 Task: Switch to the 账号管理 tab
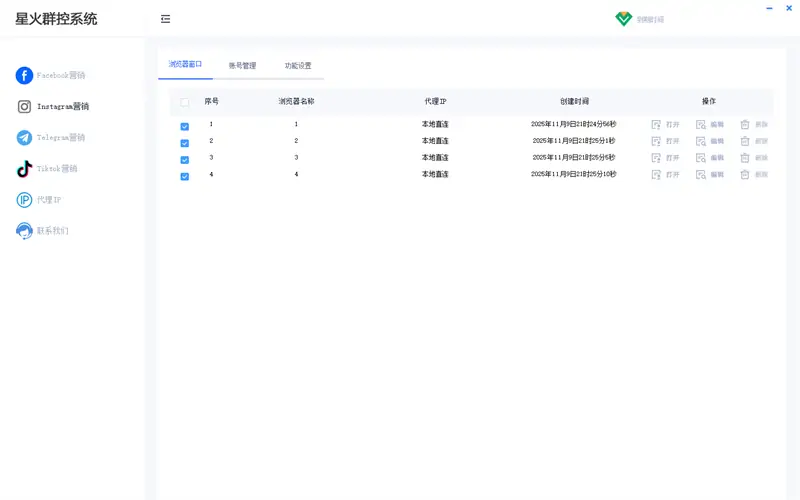click(242, 65)
